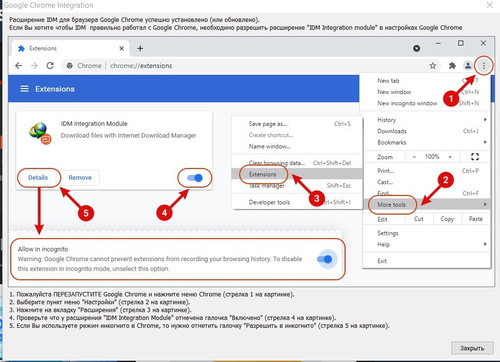Choose New window menu item
Image resolution: width=500 pixels, height=362 pixels.
pyautogui.click(x=427, y=92)
